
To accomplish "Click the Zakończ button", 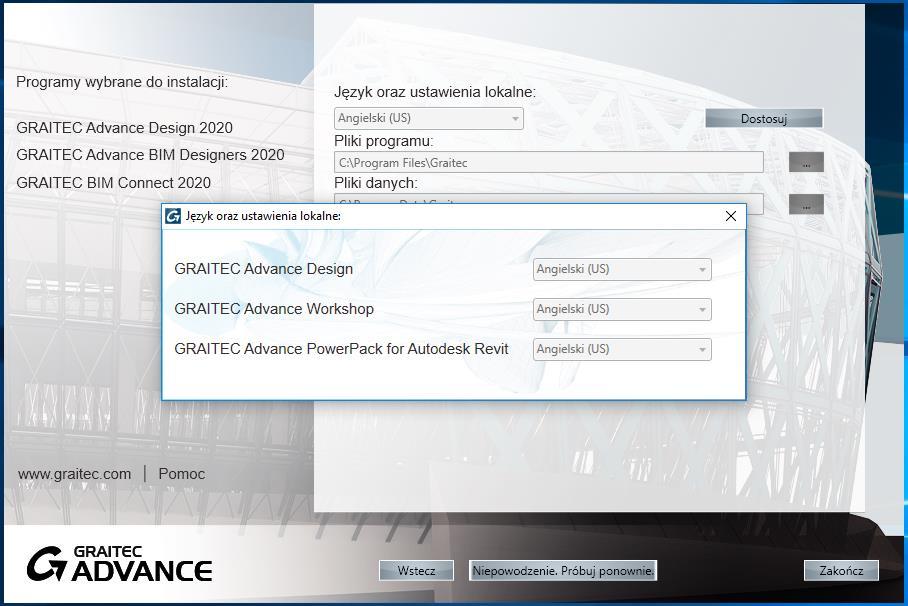I will [841, 571].
